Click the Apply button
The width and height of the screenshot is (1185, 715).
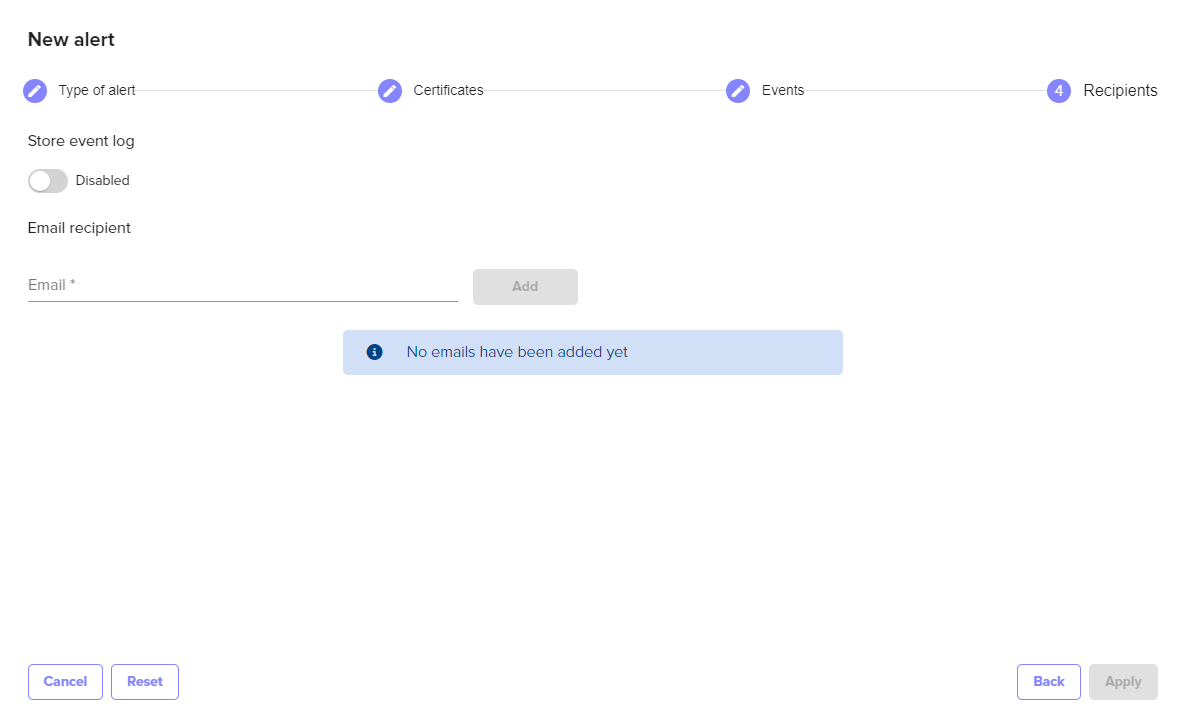(1123, 682)
